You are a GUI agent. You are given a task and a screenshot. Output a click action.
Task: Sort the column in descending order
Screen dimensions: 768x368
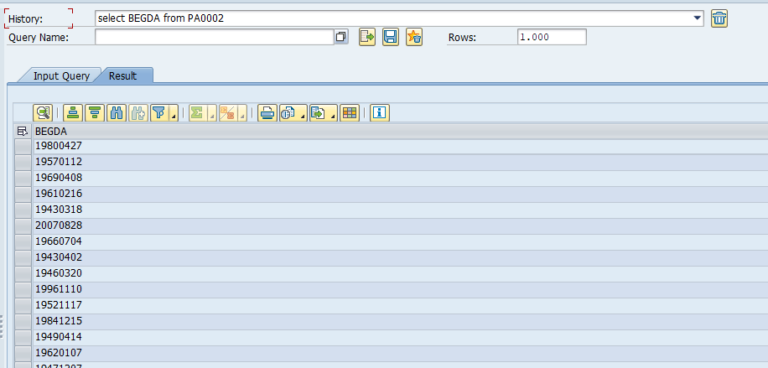point(95,113)
